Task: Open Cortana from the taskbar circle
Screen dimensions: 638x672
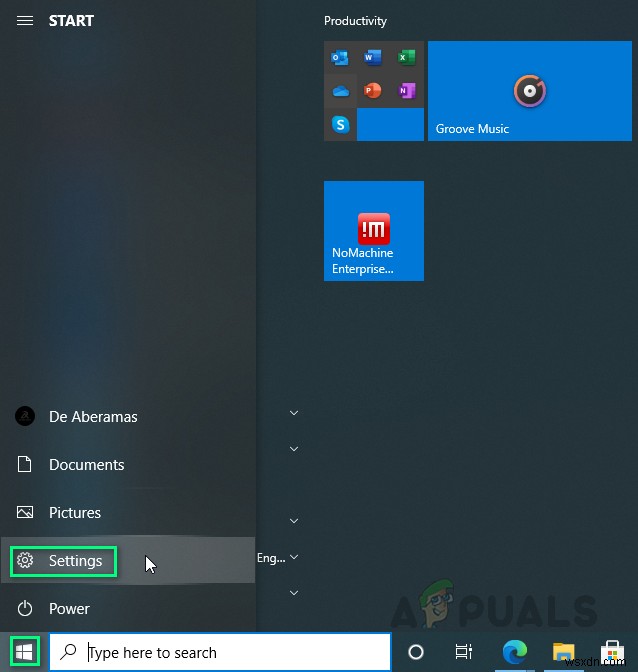Action: [416, 652]
